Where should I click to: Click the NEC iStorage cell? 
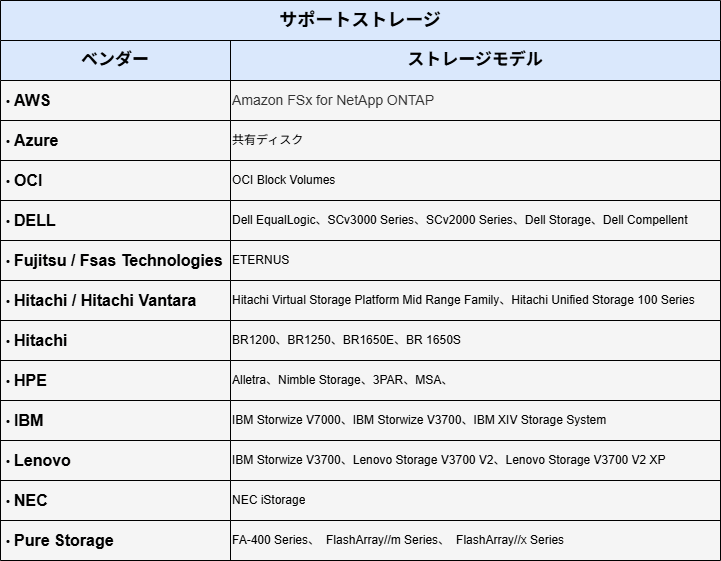(269, 500)
